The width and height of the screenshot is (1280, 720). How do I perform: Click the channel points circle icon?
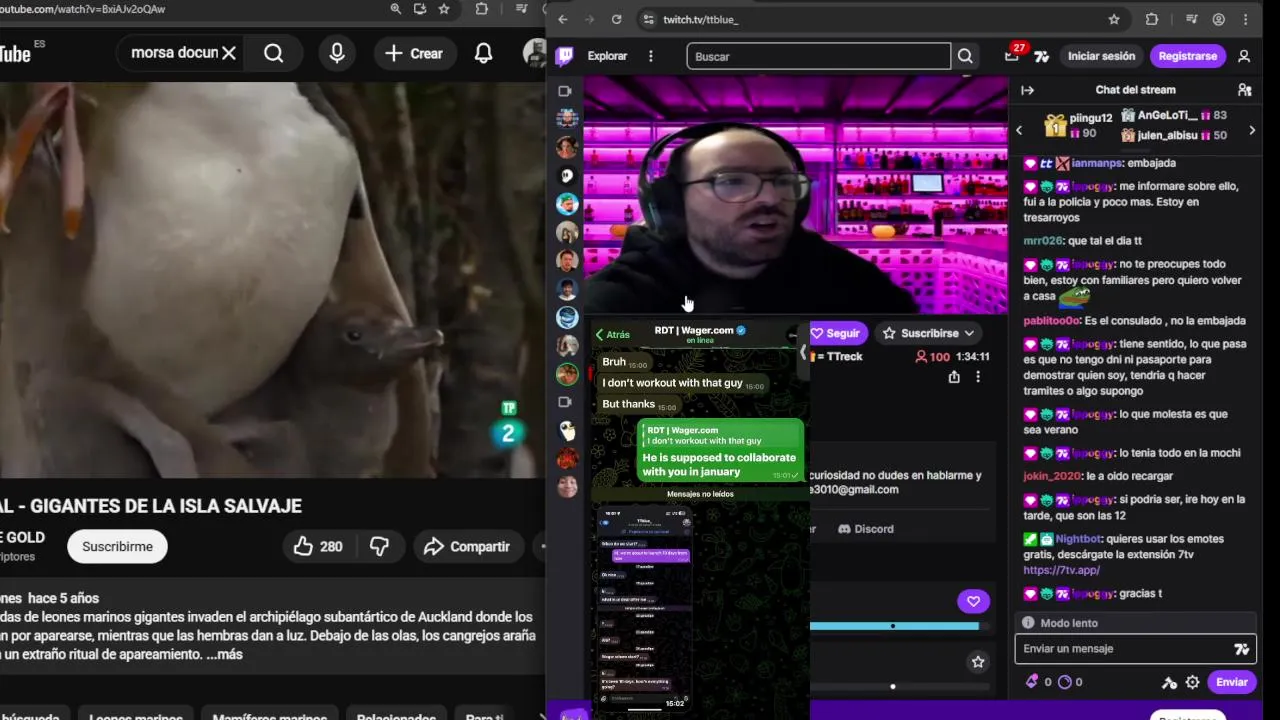point(1064,682)
